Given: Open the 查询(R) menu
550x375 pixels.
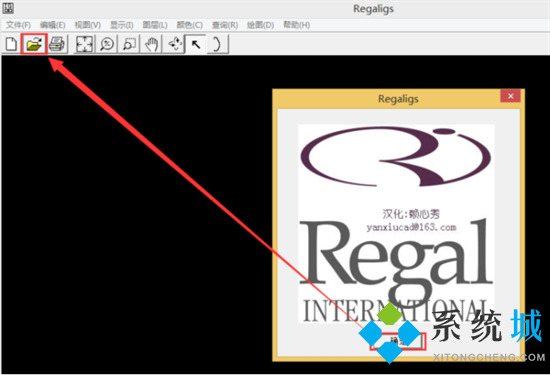Looking at the screenshot, I should coord(225,25).
